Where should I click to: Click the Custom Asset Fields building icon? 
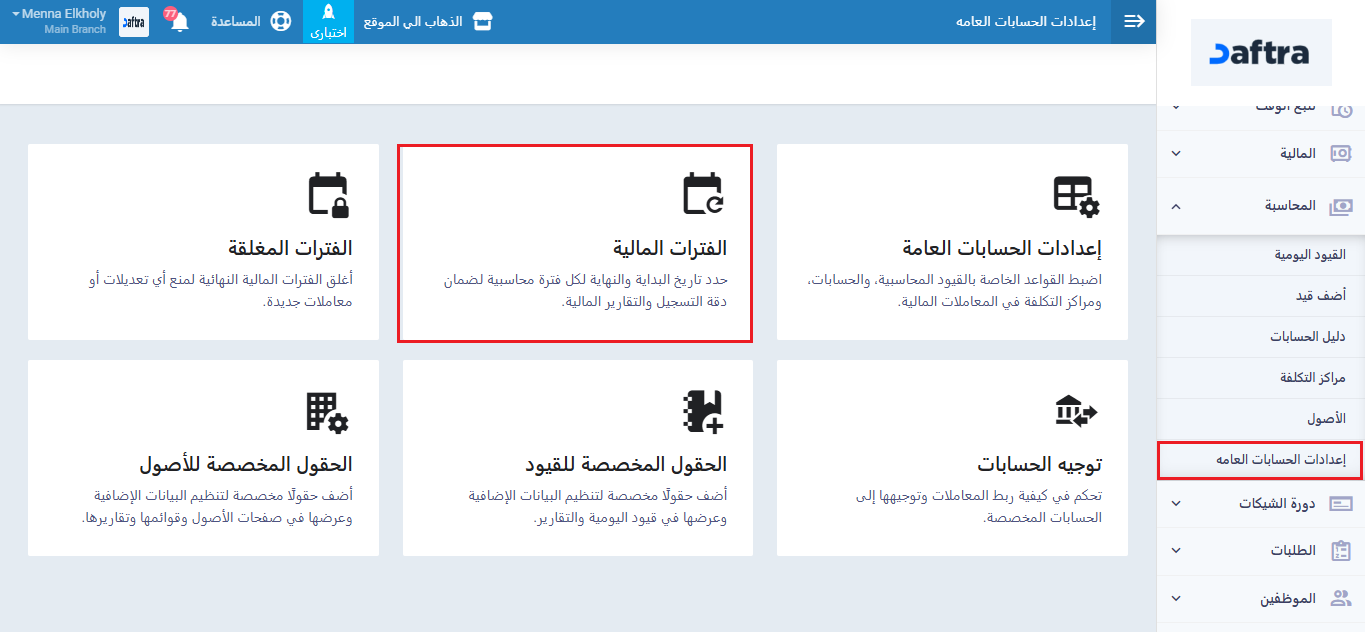[327, 411]
